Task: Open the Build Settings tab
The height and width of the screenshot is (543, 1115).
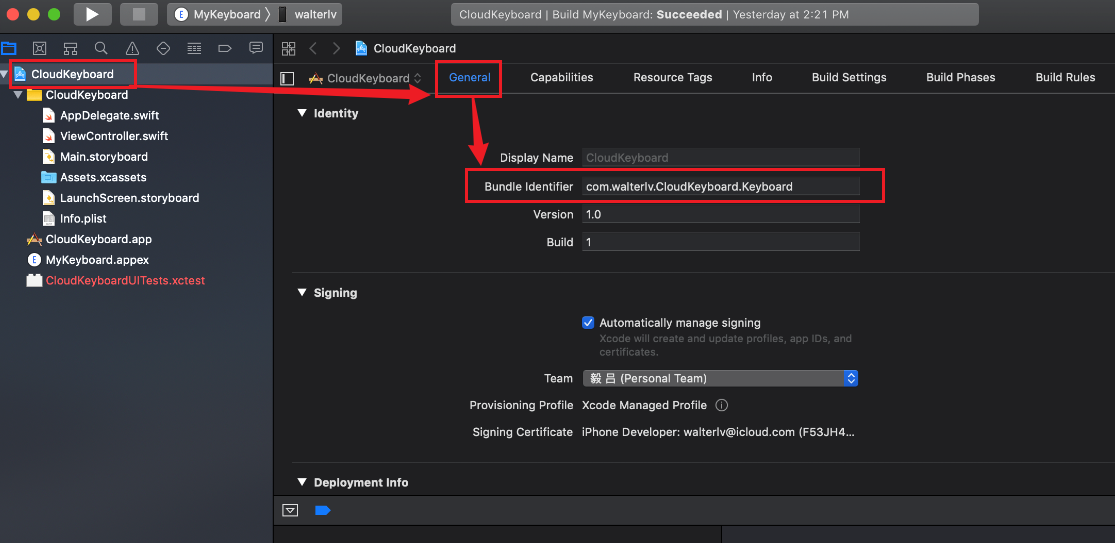Action: click(x=849, y=77)
